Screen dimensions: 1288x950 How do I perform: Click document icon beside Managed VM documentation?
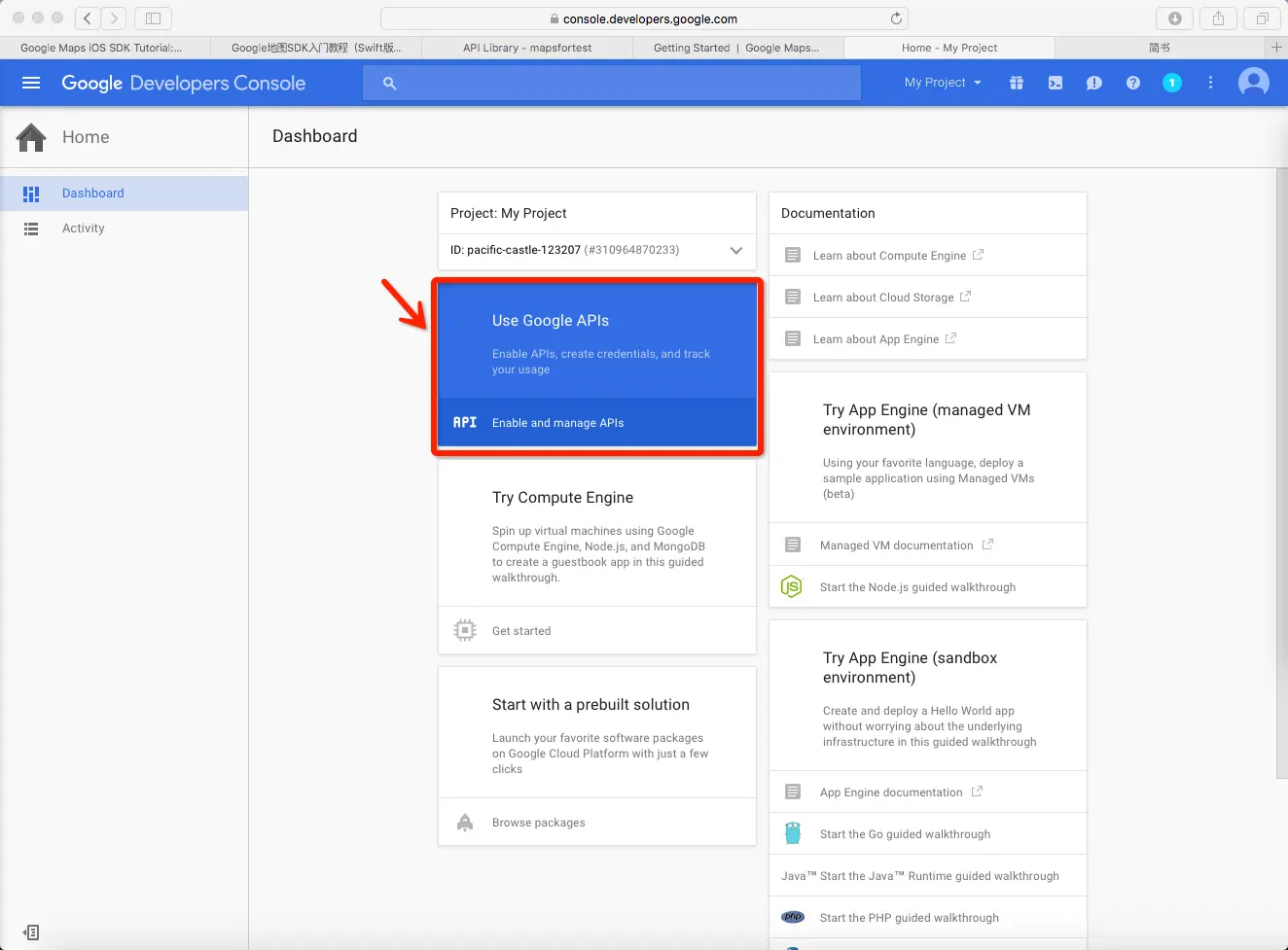(793, 545)
